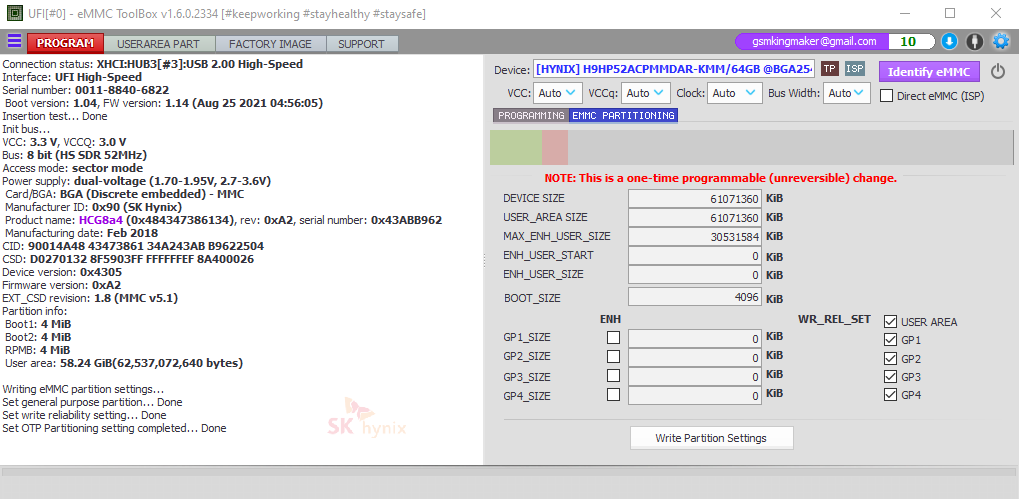This screenshot has height=499, width=1019.
Task: Open the Bus Width dropdown
Action: (x=847, y=93)
